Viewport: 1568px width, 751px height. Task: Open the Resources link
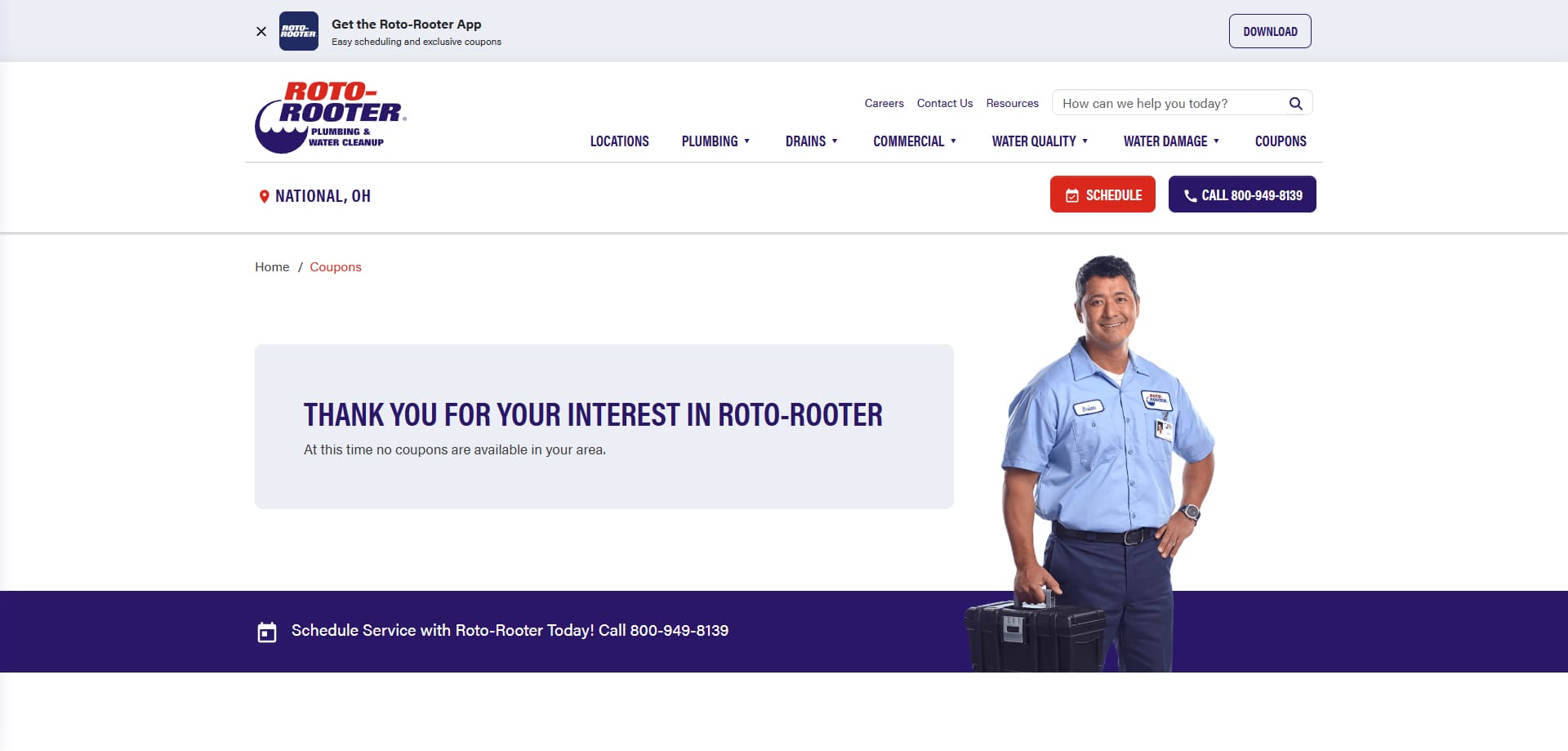[1013, 103]
